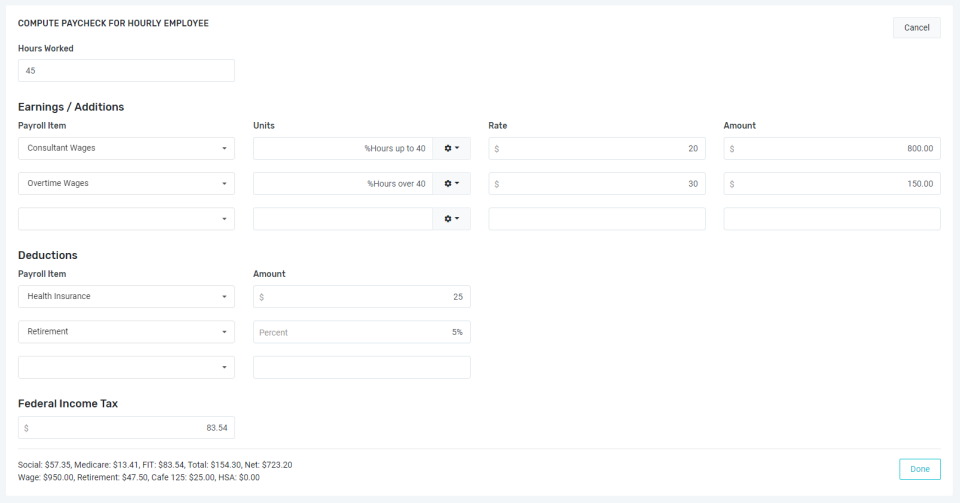This screenshot has height=503, width=960.
Task: Focus the Hours Worked field
Action: 126,70
